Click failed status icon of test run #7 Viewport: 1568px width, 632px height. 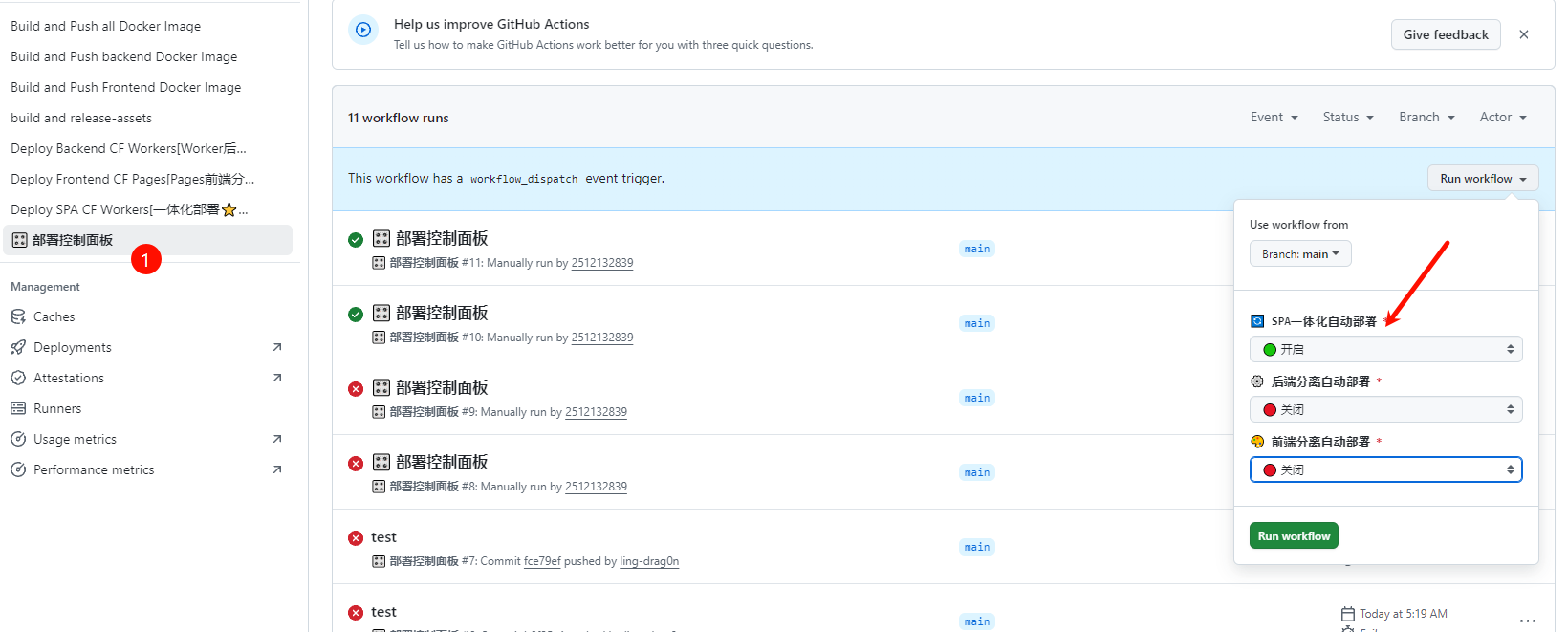click(x=356, y=538)
